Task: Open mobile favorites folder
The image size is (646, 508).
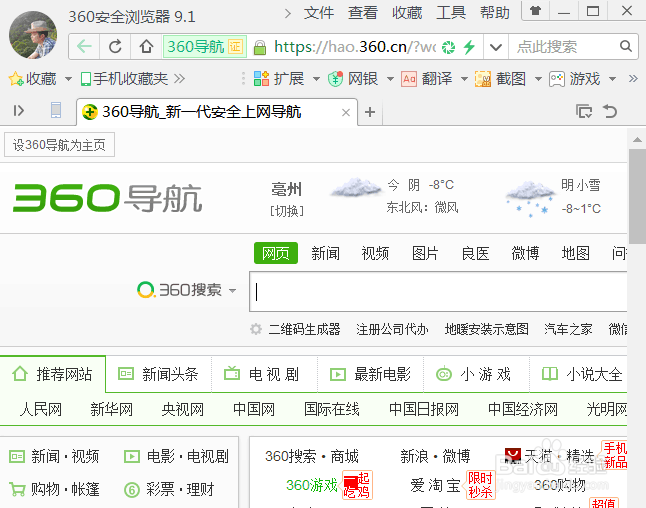Action: click(124, 79)
